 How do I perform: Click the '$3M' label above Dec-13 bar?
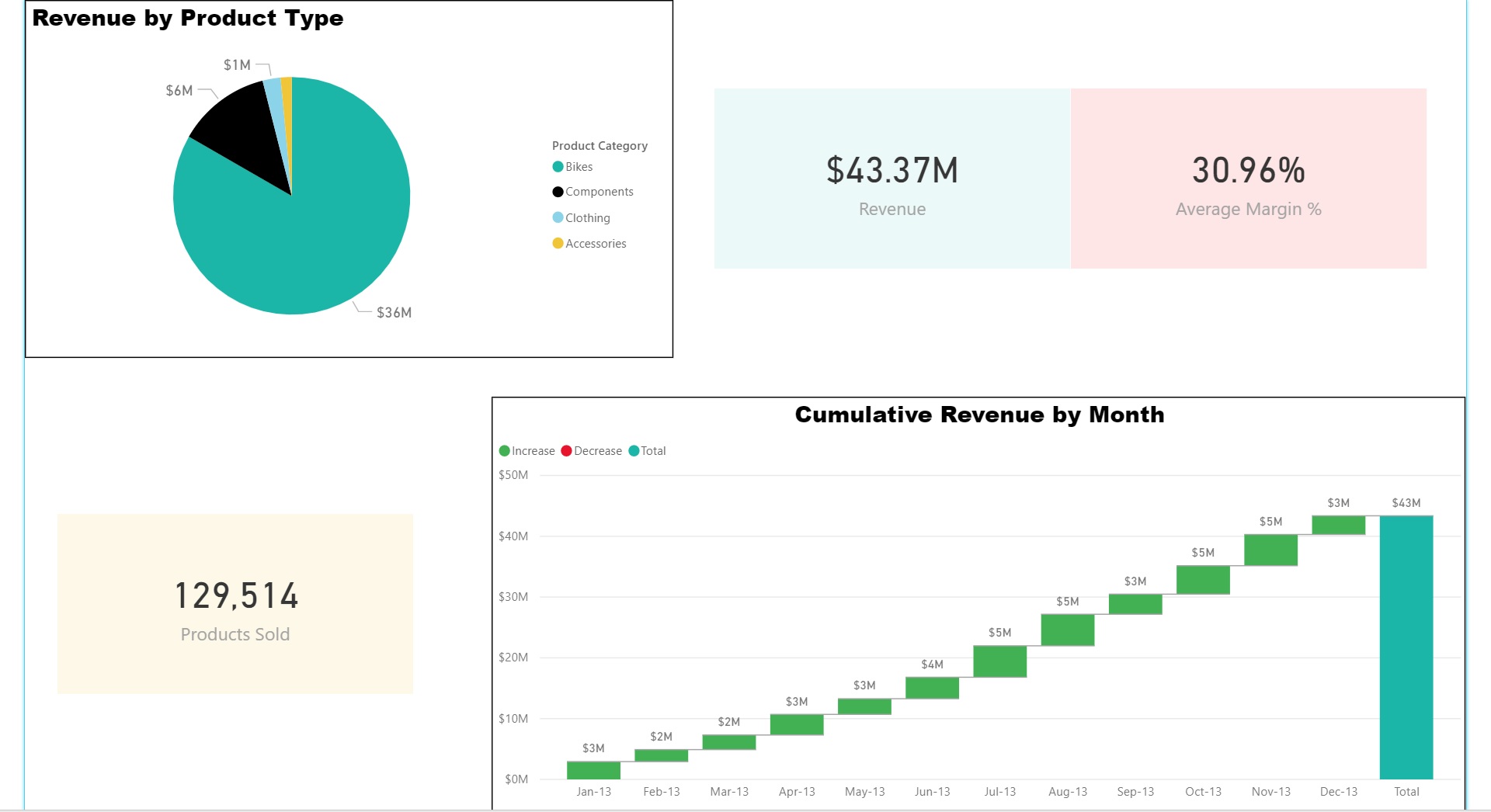[x=1339, y=503]
